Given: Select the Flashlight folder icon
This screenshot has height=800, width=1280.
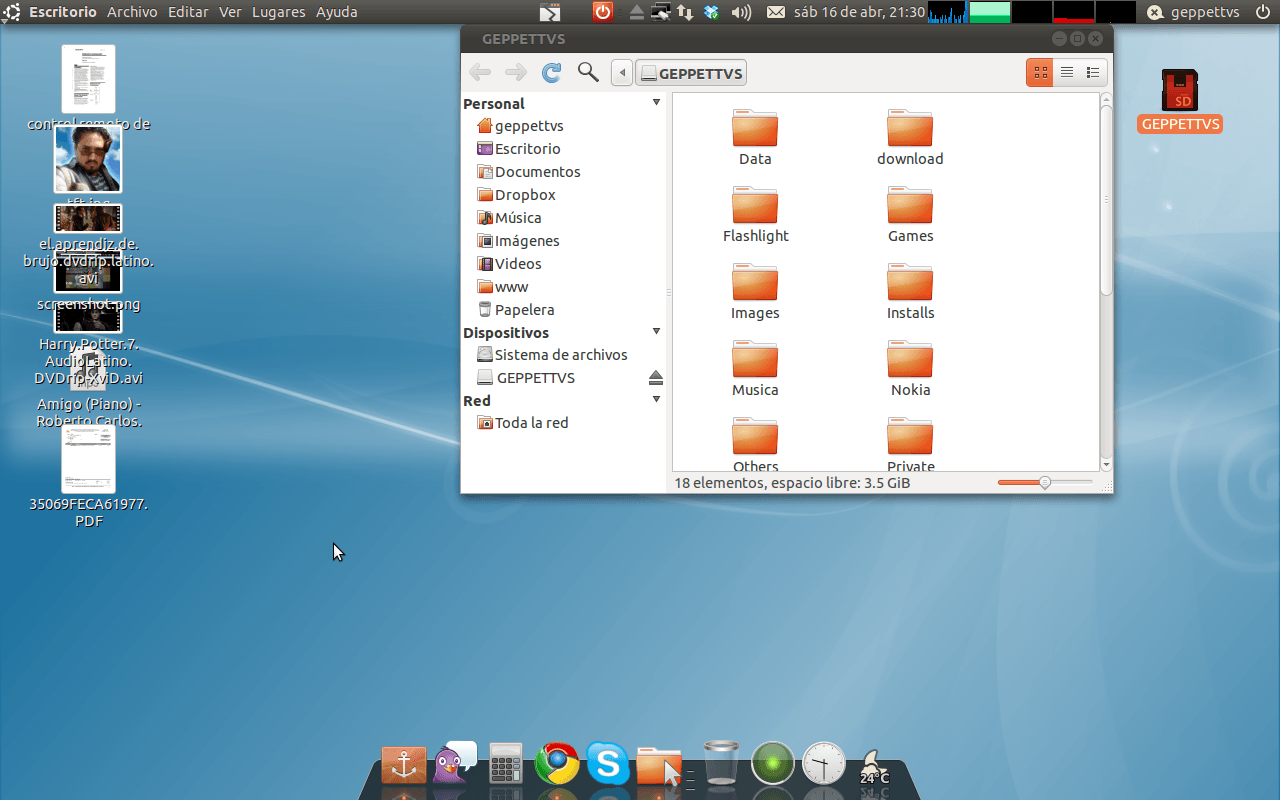Looking at the screenshot, I should pyautogui.click(x=755, y=205).
